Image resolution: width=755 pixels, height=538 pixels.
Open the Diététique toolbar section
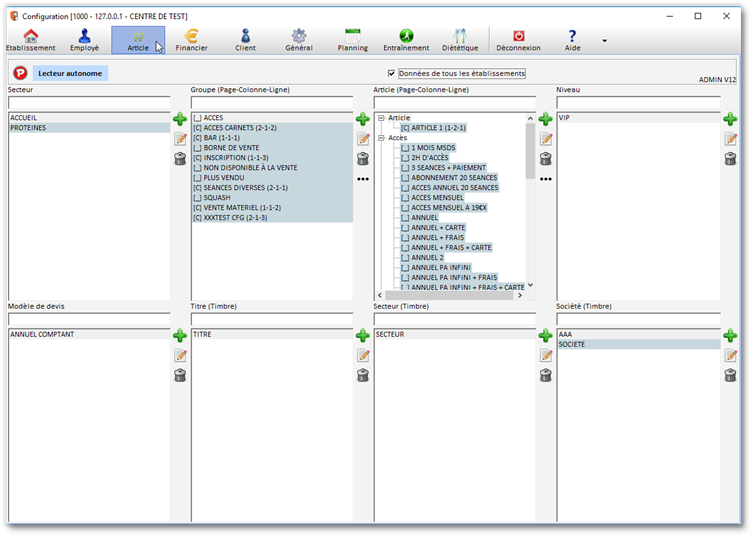coord(460,40)
